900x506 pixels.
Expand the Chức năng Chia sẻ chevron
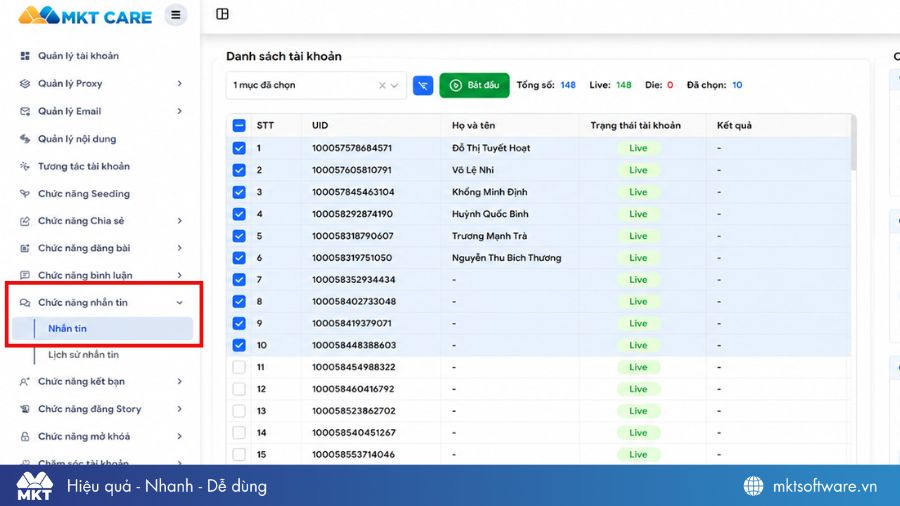pyautogui.click(x=180, y=221)
